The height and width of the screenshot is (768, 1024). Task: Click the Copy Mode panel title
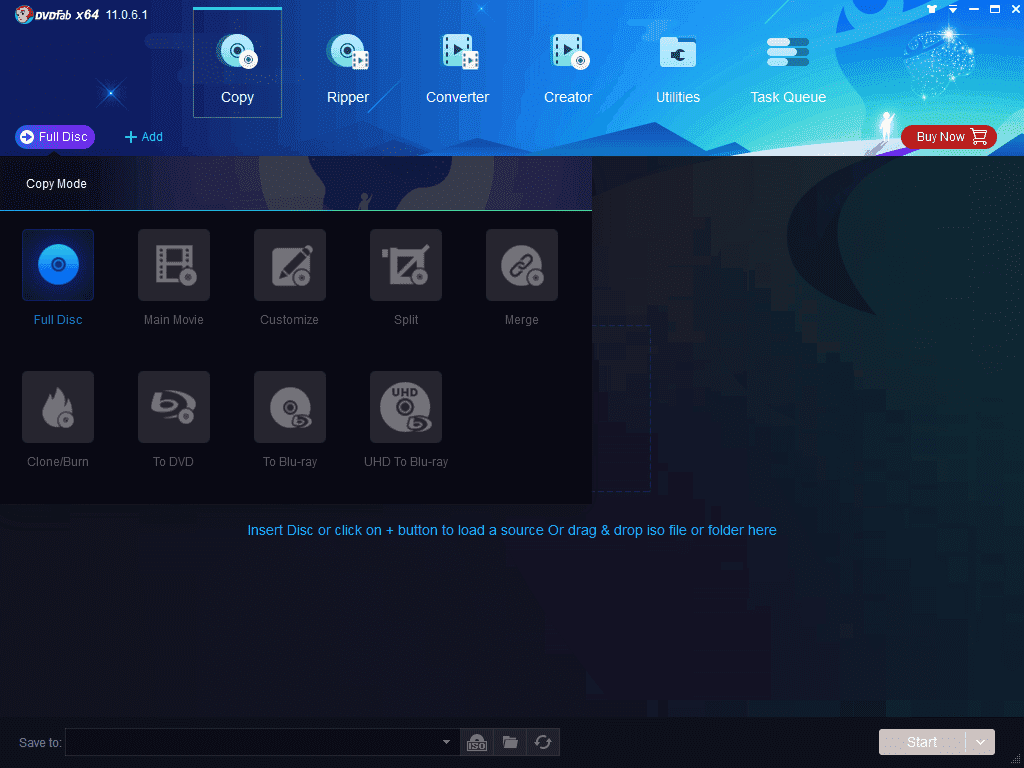[56, 184]
